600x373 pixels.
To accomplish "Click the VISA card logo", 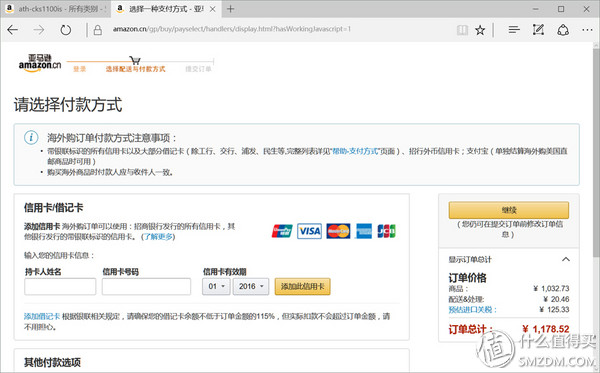I will pos(309,231).
